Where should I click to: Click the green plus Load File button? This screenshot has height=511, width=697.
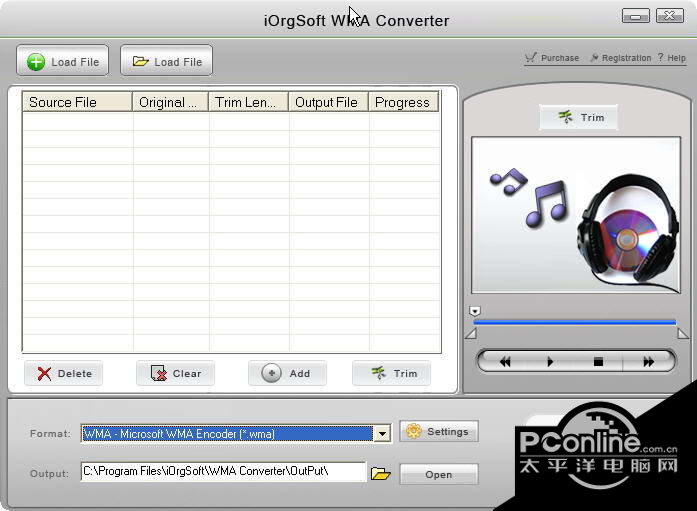[63, 61]
